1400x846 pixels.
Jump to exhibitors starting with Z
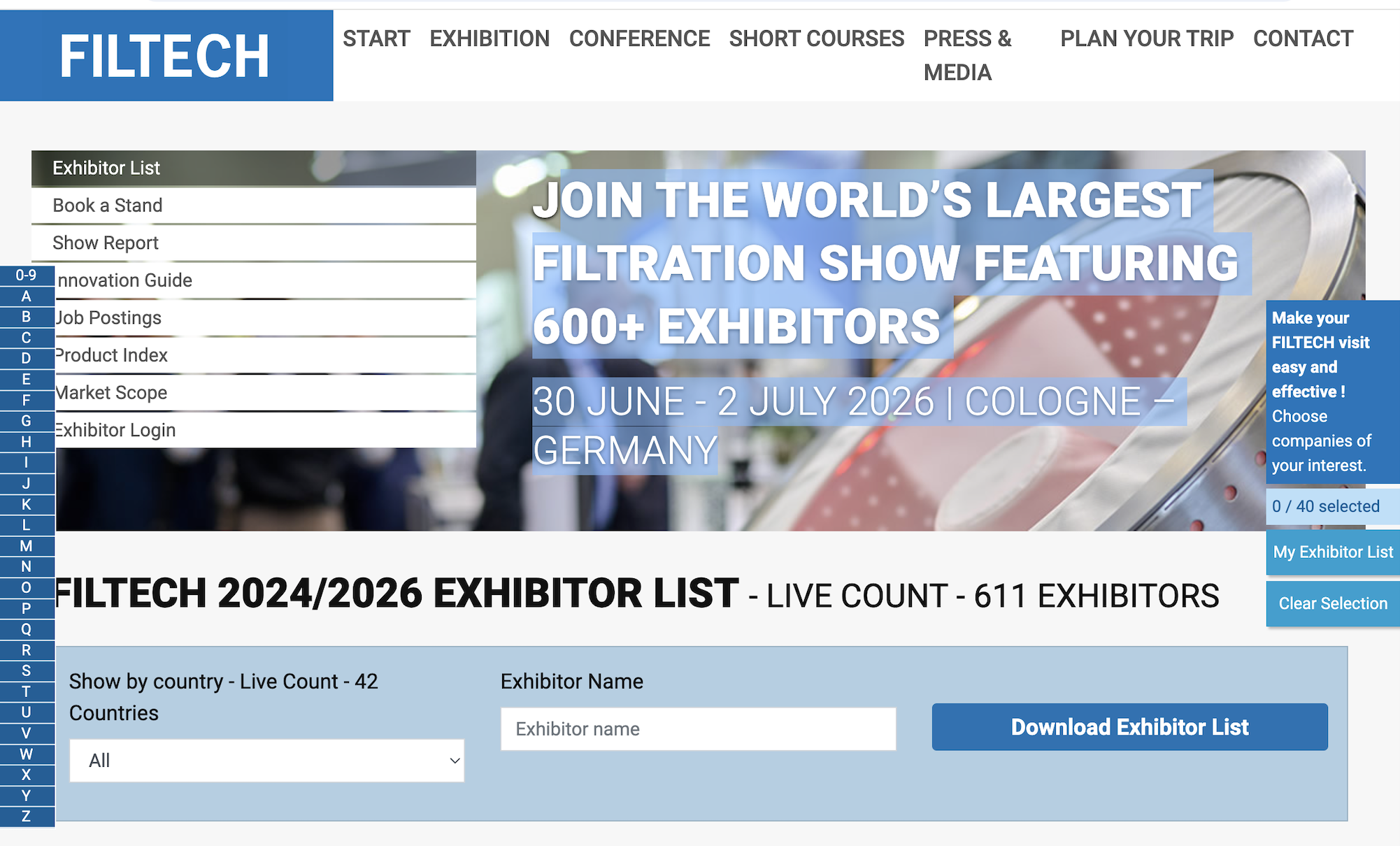(x=27, y=817)
